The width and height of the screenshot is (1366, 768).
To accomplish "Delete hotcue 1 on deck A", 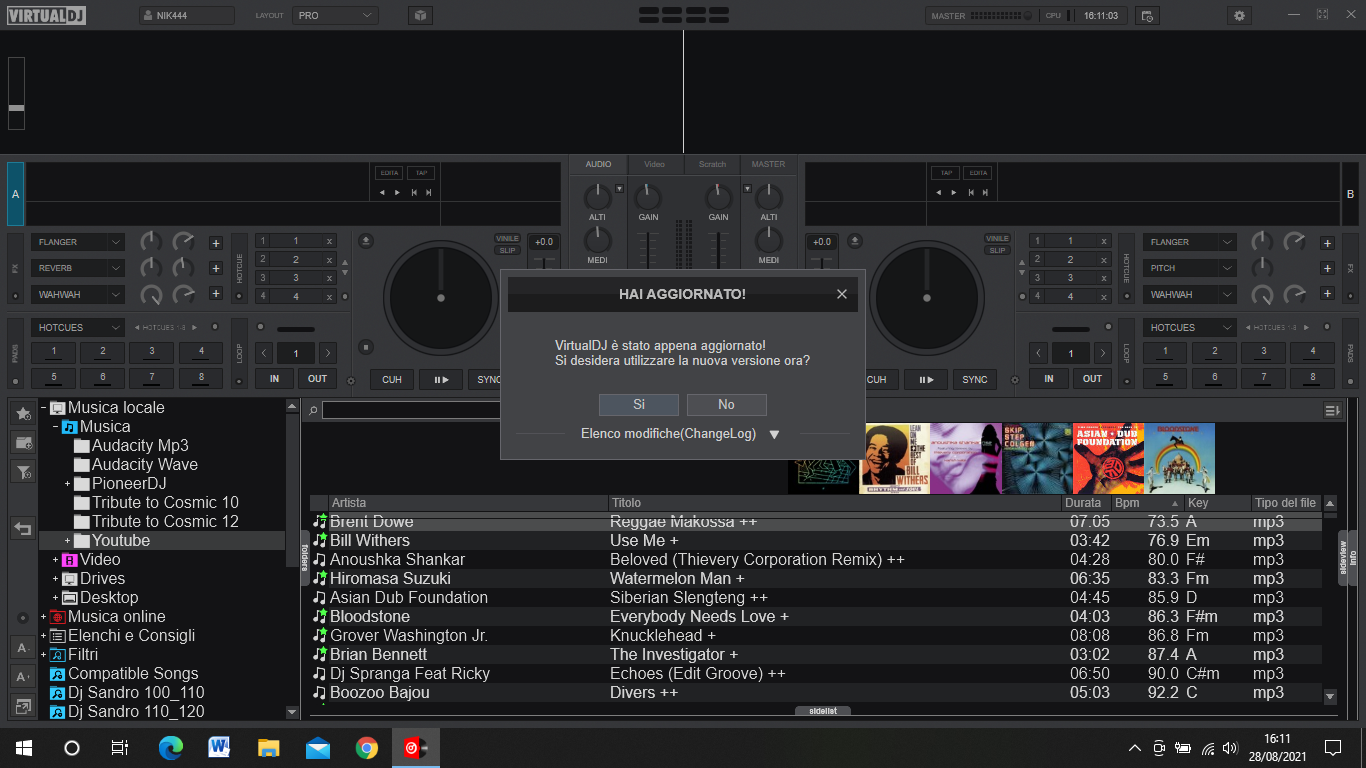I will pyautogui.click(x=329, y=241).
